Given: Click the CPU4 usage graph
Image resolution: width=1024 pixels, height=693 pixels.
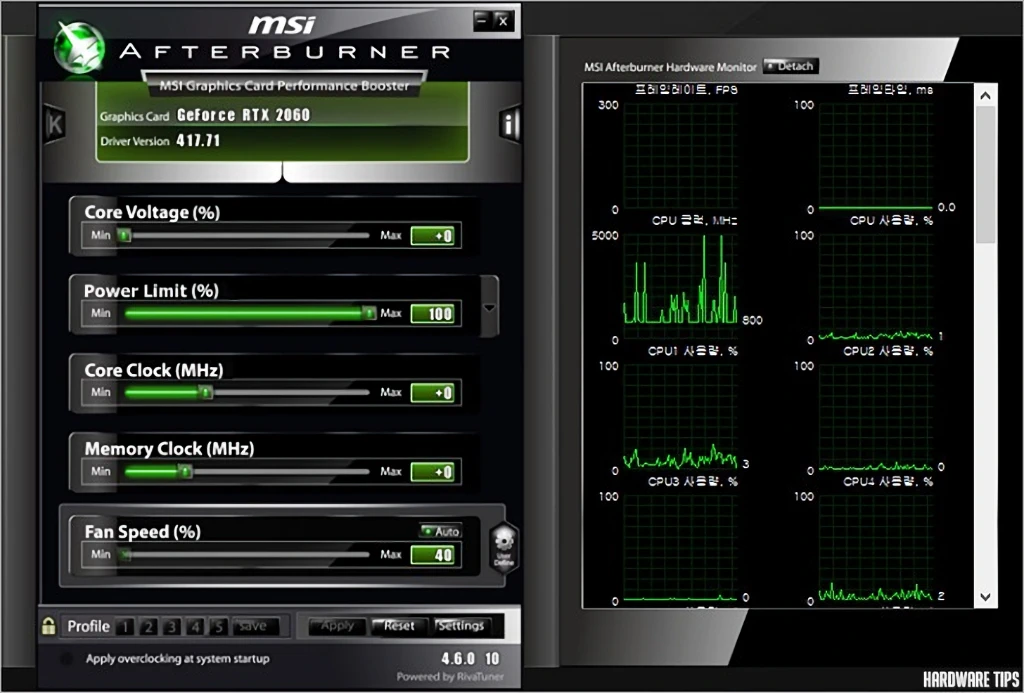Looking at the screenshot, I should [876, 547].
